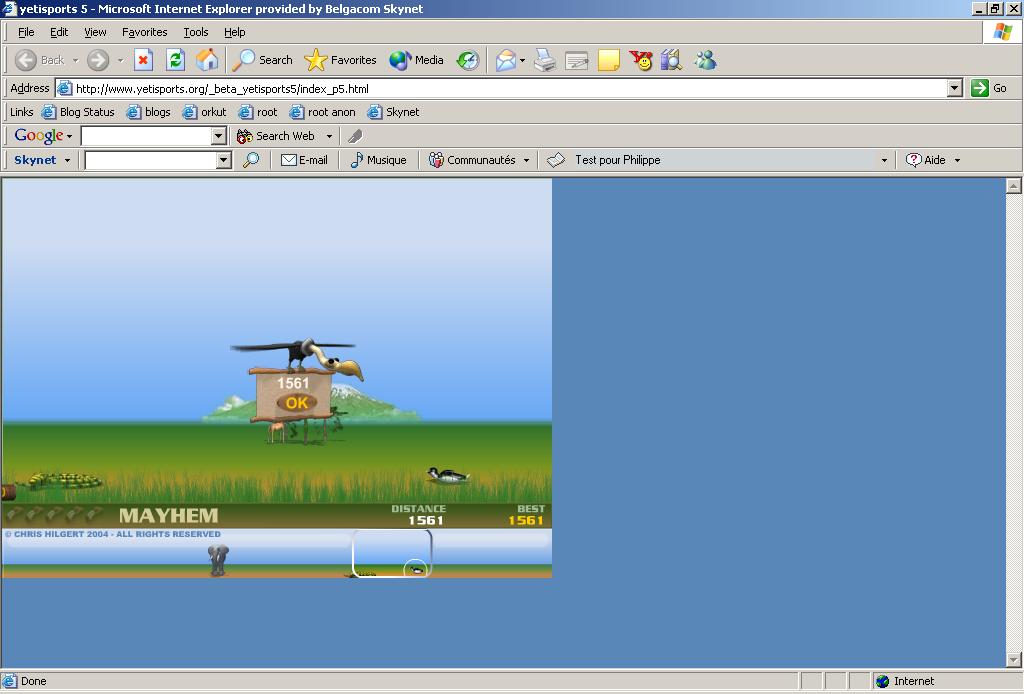Viewport: 1024px width, 694px height.
Task: Click the vertical scrollbar up arrow
Action: point(1014,186)
